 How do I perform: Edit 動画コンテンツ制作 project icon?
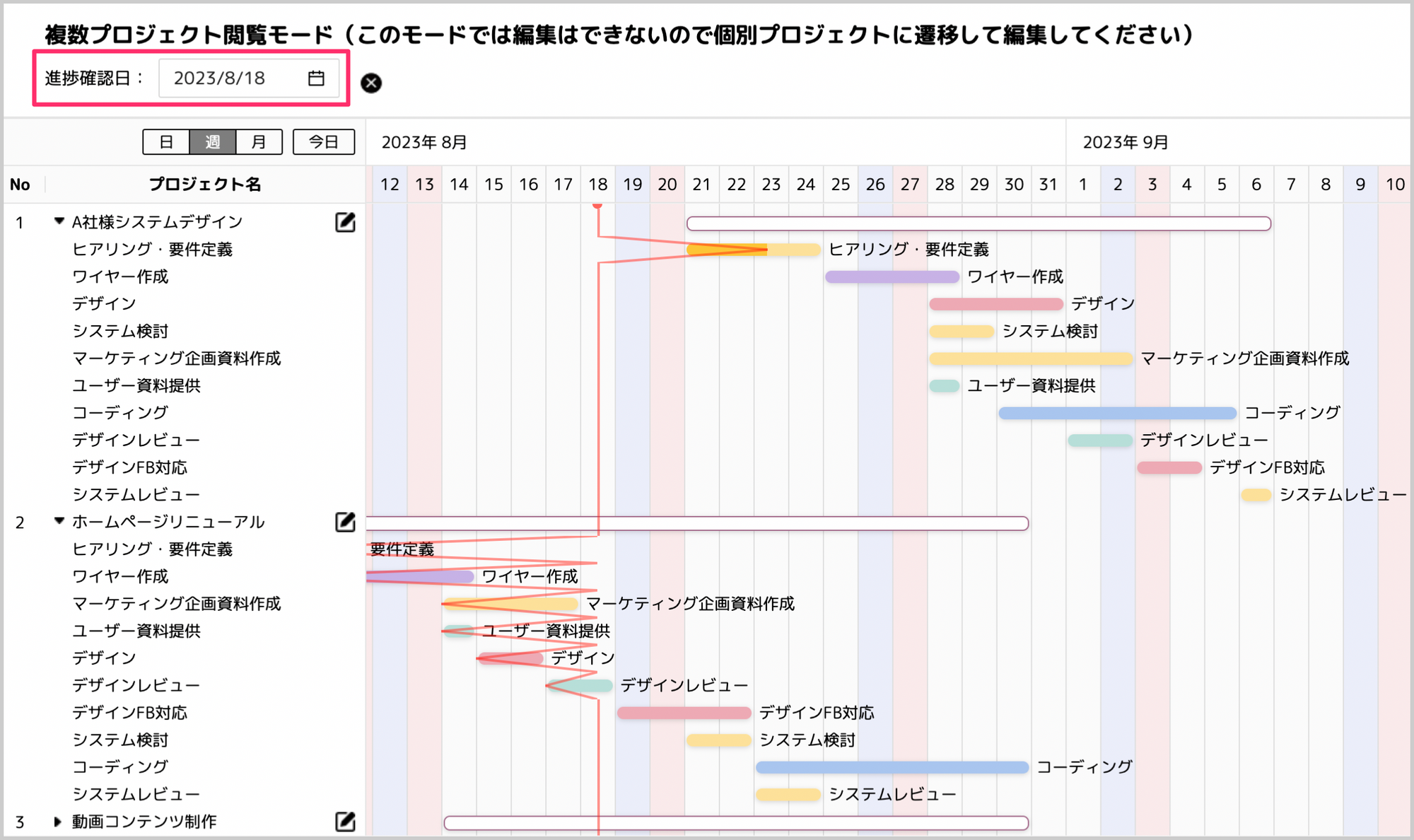tap(345, 821)
